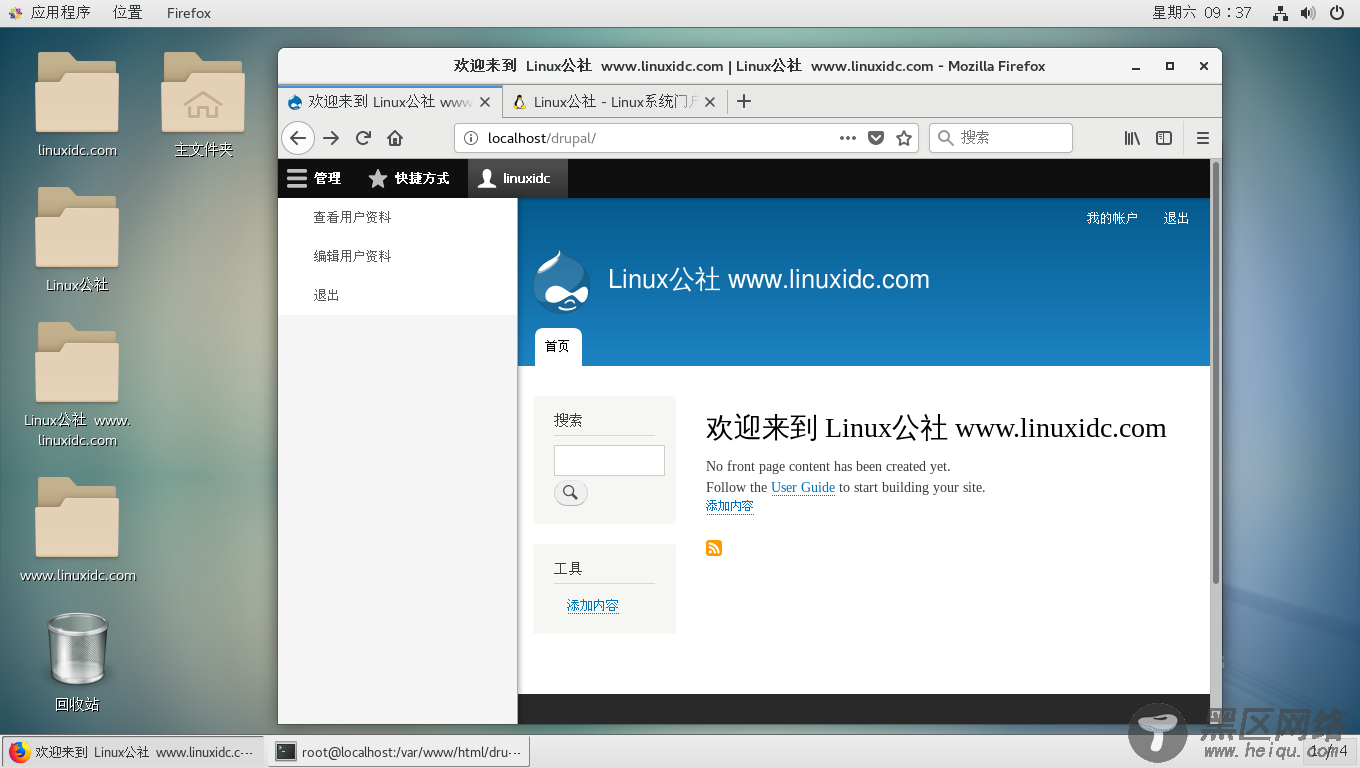Click 退出 link in site header
1360x768 pixels.
point(1176,218)
